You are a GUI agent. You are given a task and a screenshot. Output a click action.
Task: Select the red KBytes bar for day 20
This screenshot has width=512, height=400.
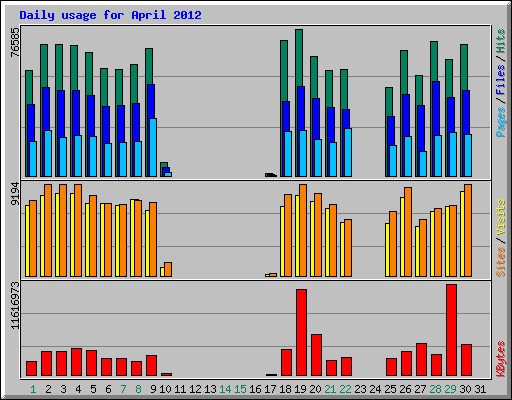pyautogui.click(x=316, y=355)
